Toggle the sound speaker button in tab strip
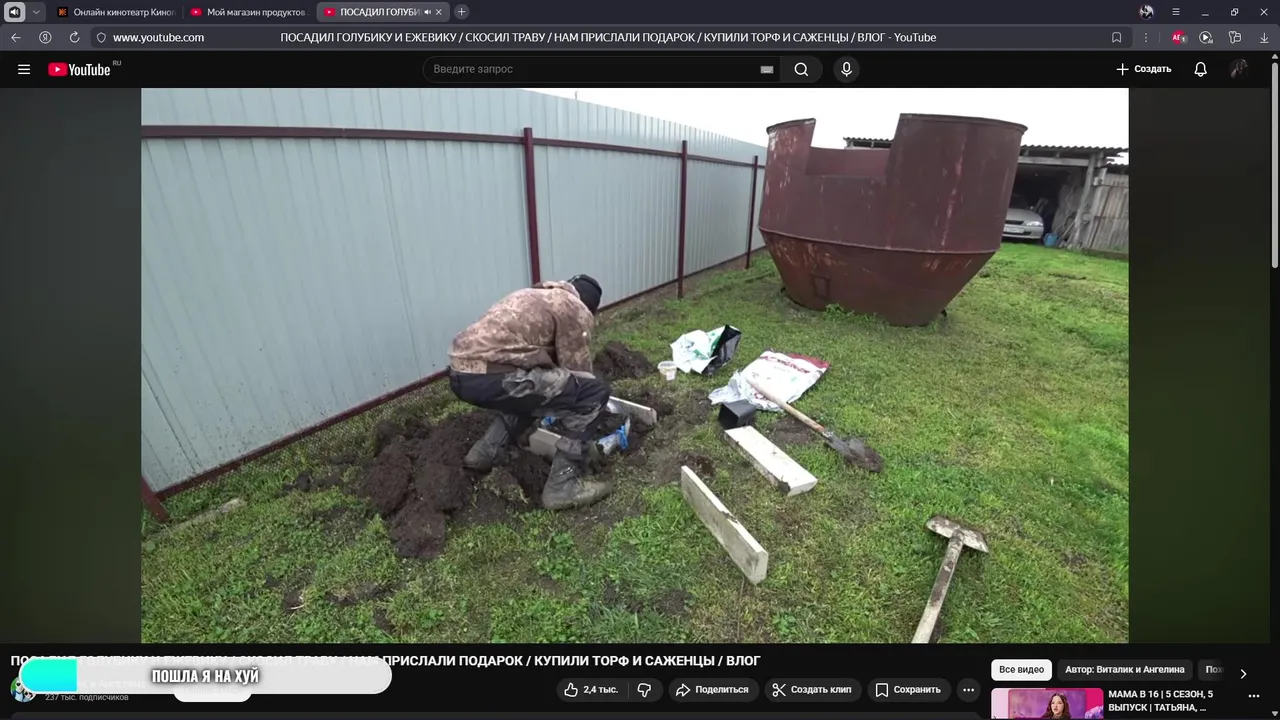Image resolution: width=1280 pixels, height=720 pixels. [x=15, y=12]
